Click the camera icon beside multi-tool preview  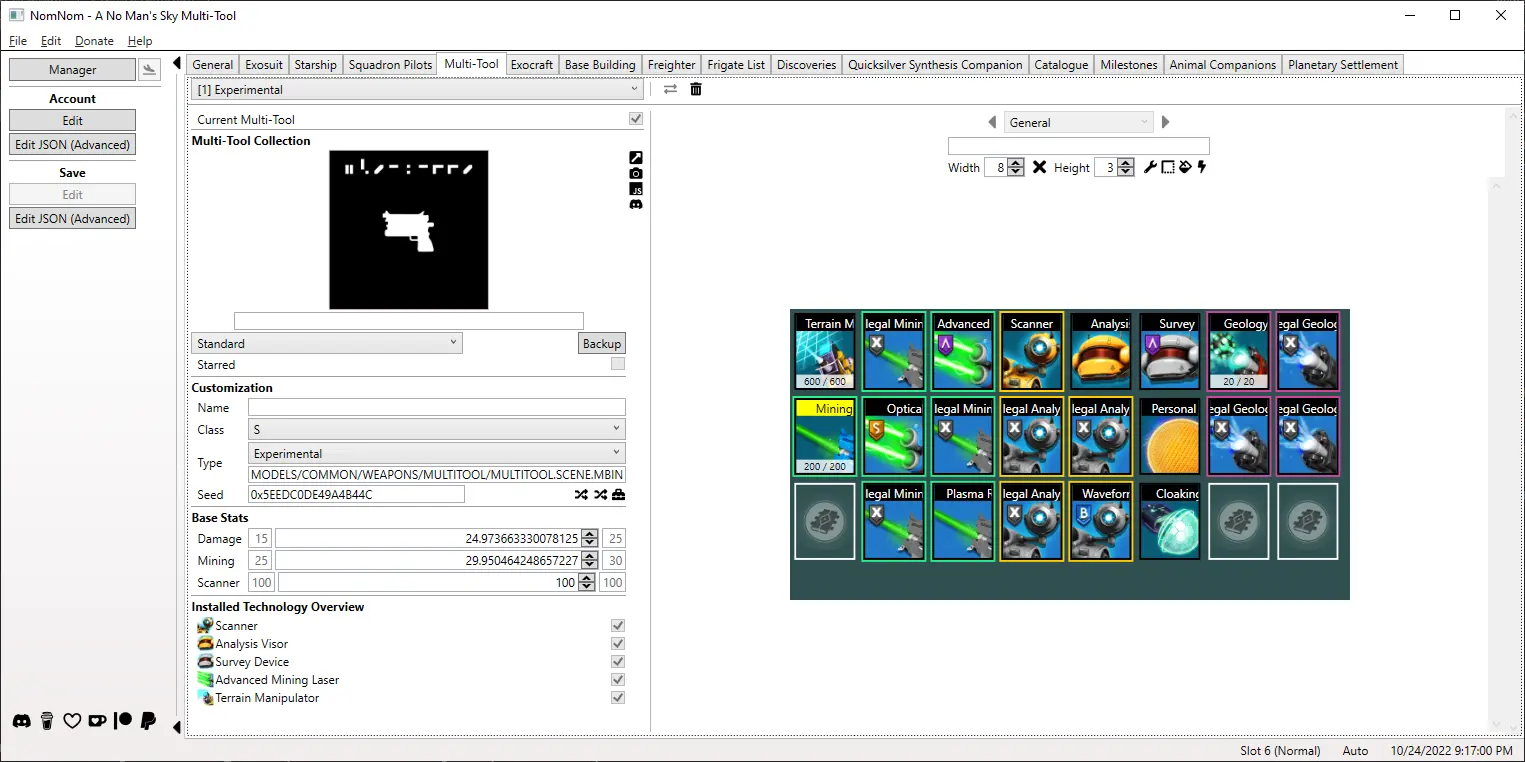tap(635, 174)
